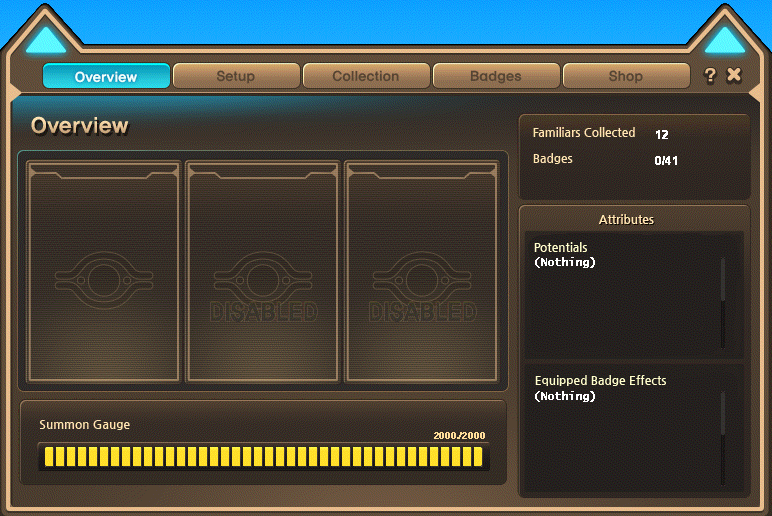This screenshot has width=772, height=516.
Task: Click the Attributes panel header
Action: 626,220
